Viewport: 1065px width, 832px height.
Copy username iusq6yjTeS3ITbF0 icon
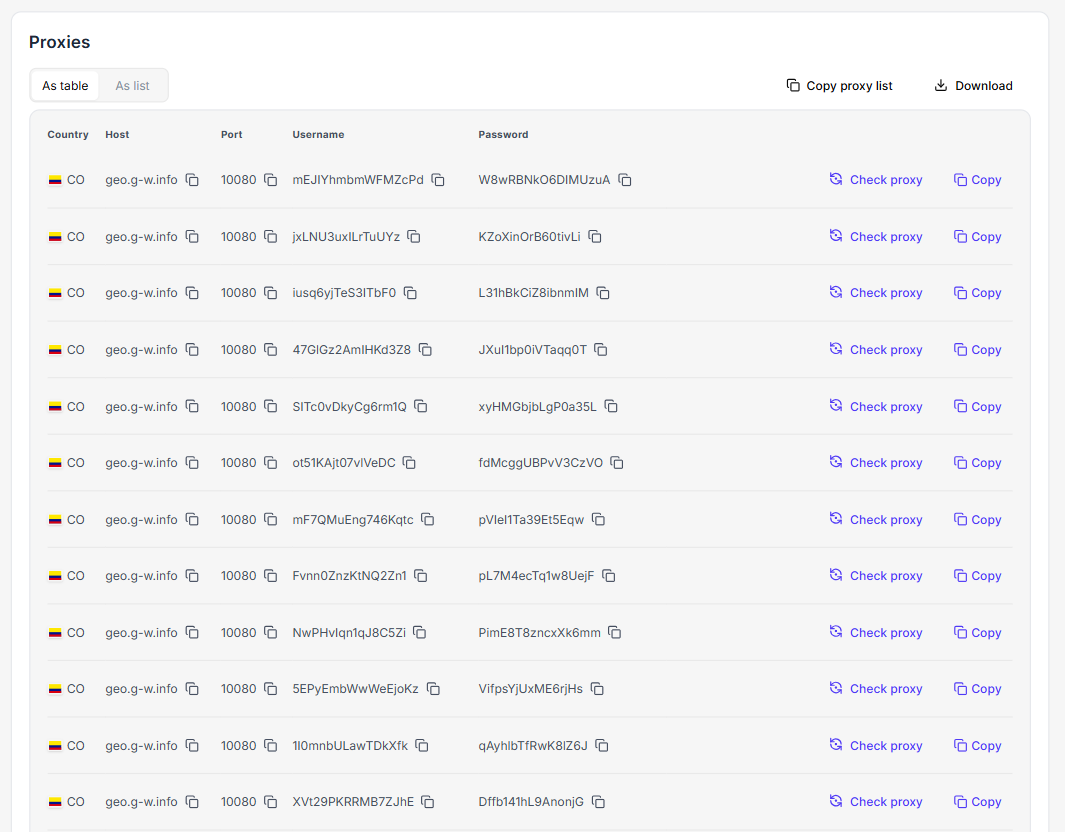click(410, 293)
